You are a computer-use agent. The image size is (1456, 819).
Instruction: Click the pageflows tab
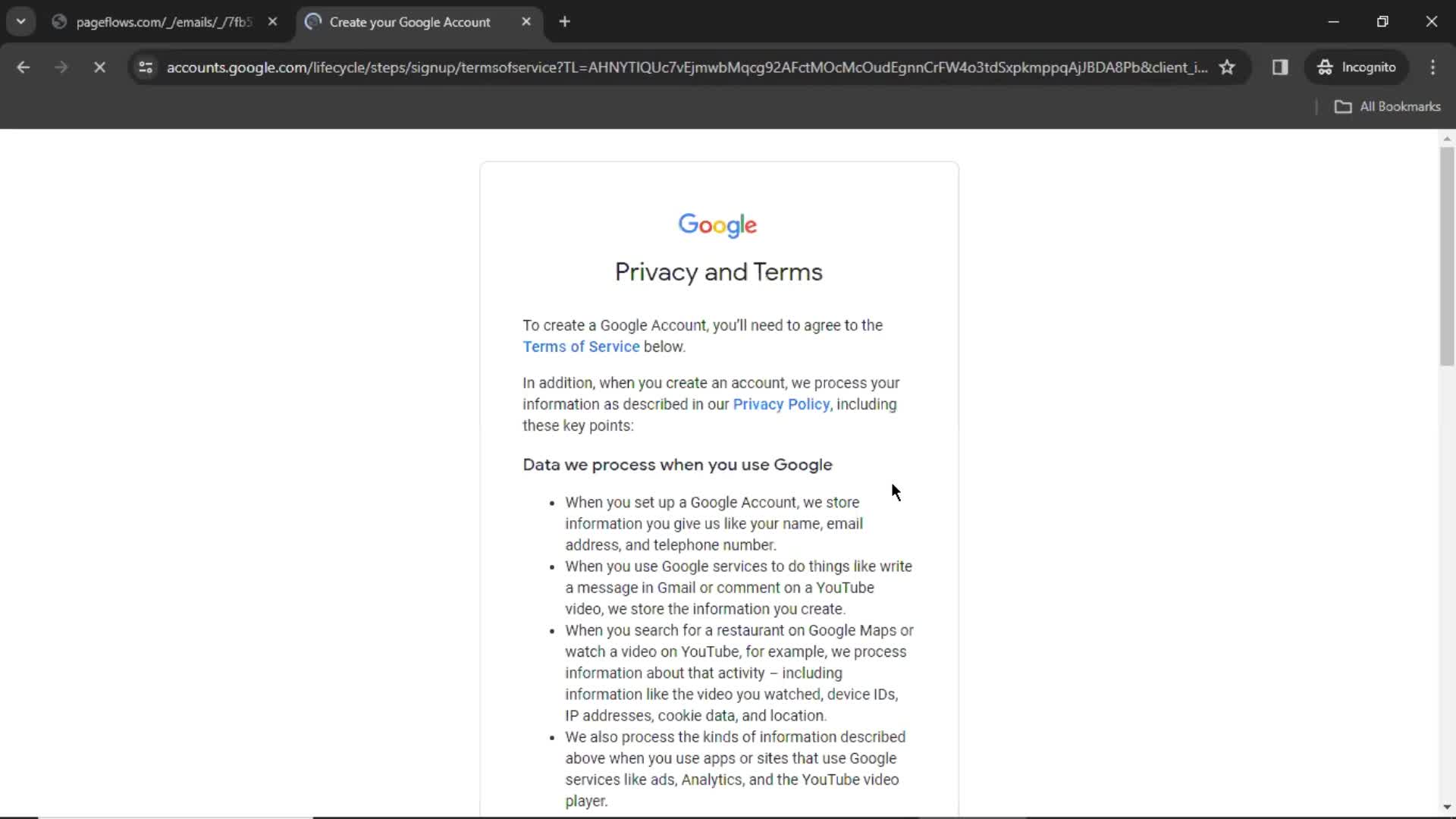click(x=164, y=22)
